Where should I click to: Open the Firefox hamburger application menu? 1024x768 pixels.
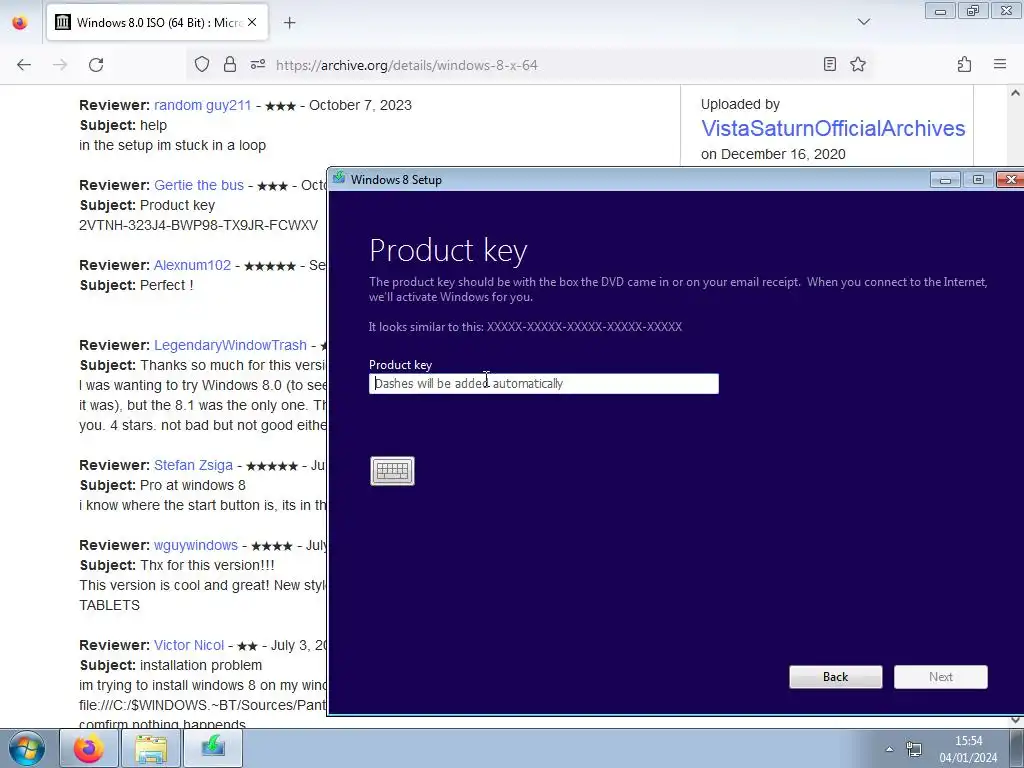pos(1000,64)
